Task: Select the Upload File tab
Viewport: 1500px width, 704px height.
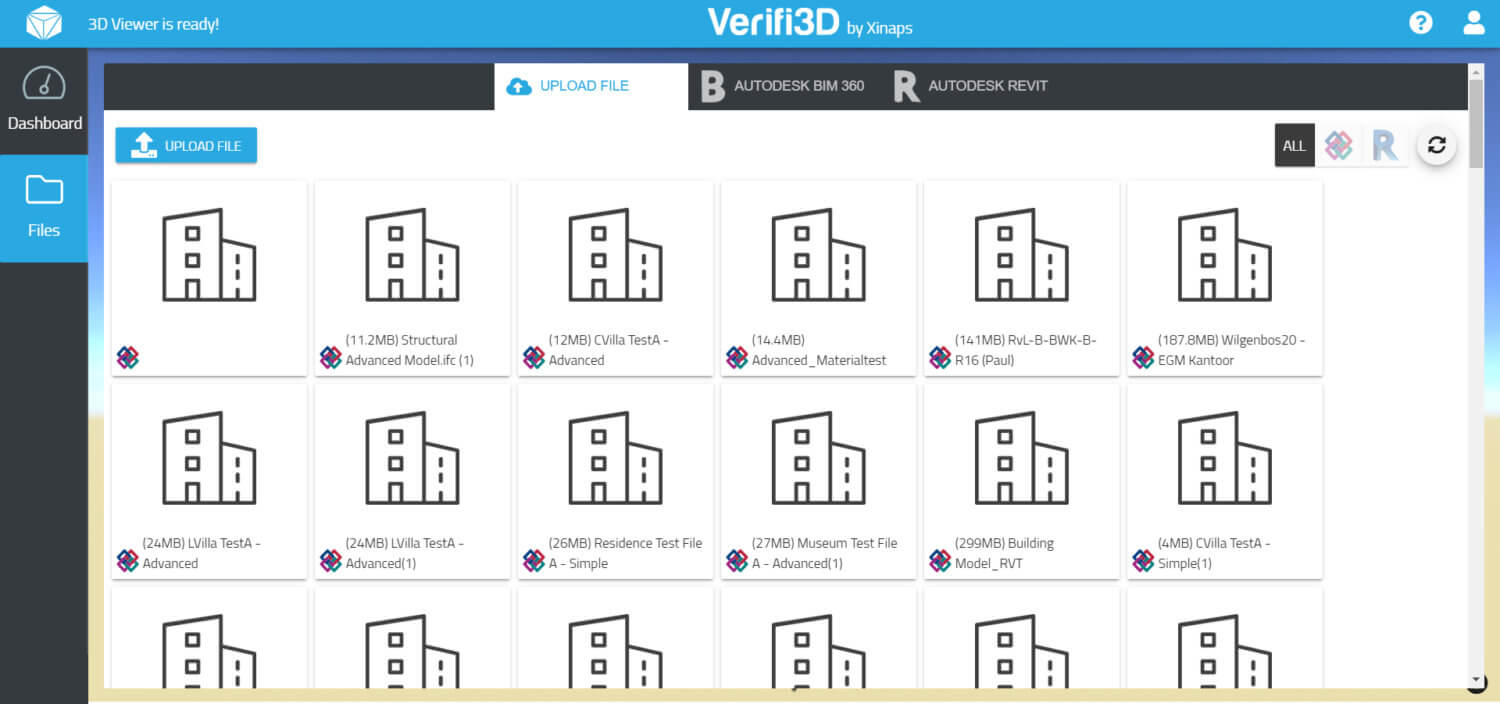Action: (570, 86)
